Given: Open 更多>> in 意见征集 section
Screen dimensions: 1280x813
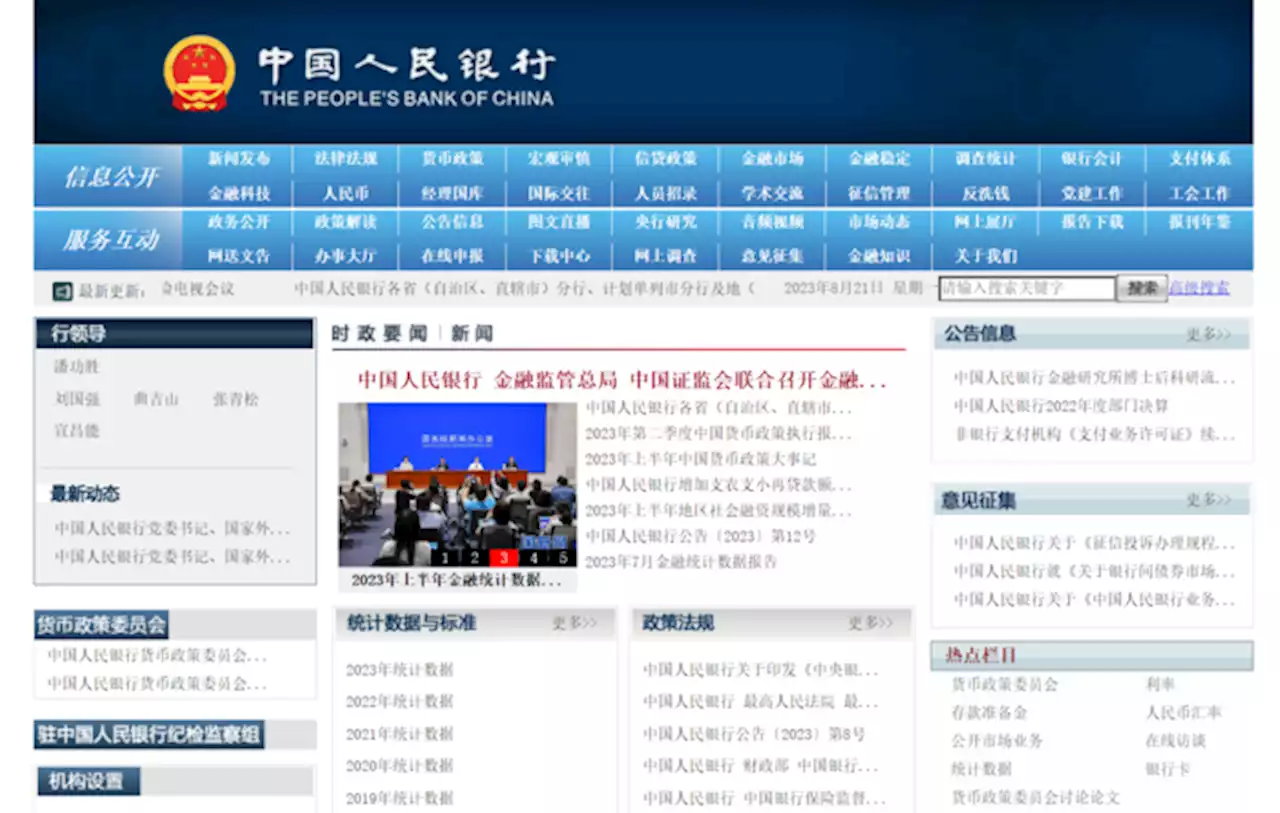Looking at the screenshot, I should (1209, 500).
